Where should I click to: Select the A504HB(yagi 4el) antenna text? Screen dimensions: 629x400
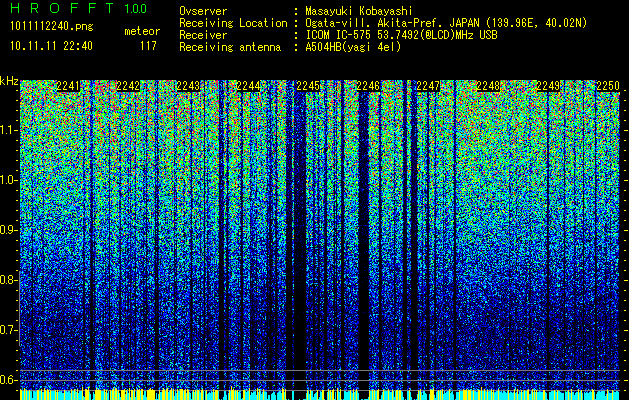[x=353, y=47]
